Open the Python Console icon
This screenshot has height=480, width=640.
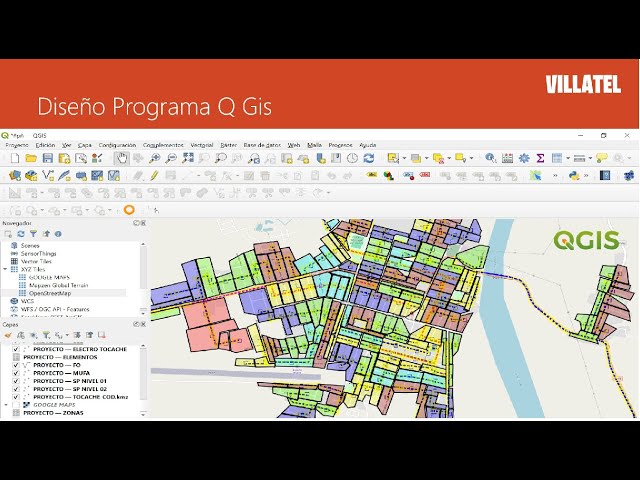click(574, 176)
